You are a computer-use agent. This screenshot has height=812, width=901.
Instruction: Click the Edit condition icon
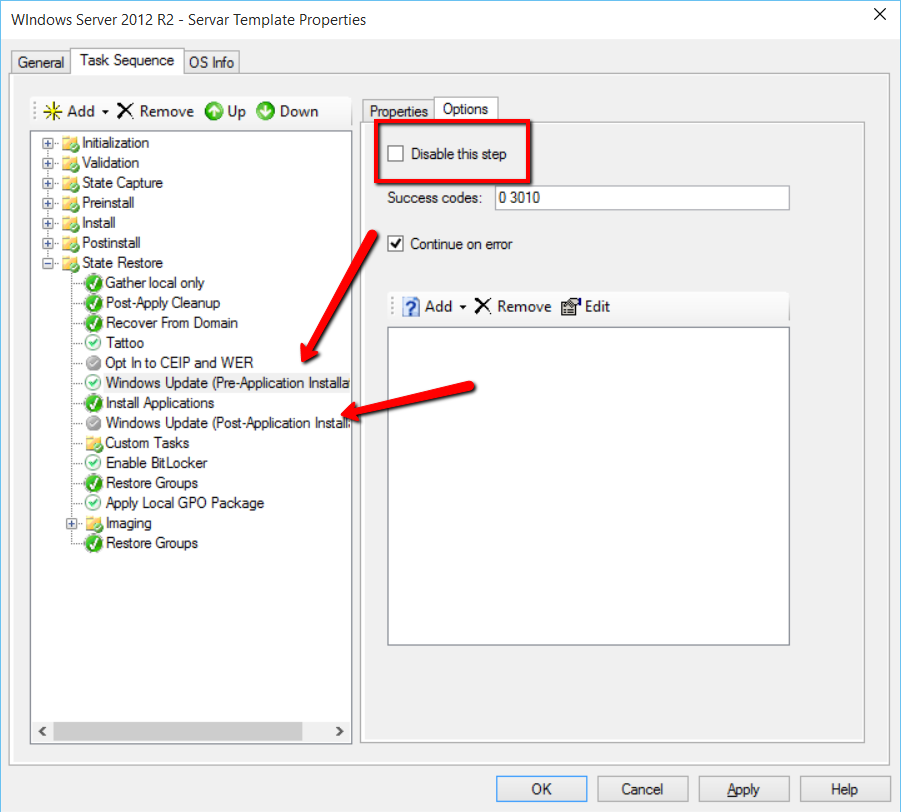tap(570, 307)
